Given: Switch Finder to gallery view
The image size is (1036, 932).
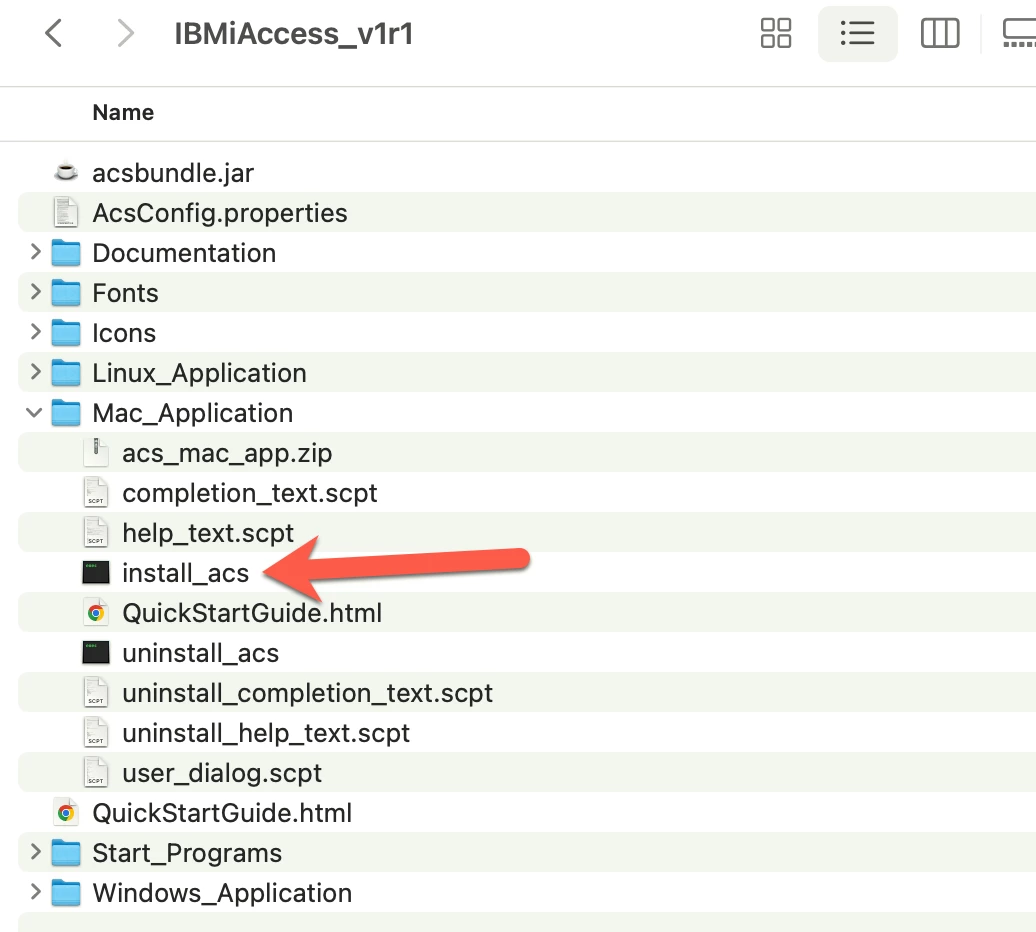Looking at the screenshot, I should click(1019, 33).
